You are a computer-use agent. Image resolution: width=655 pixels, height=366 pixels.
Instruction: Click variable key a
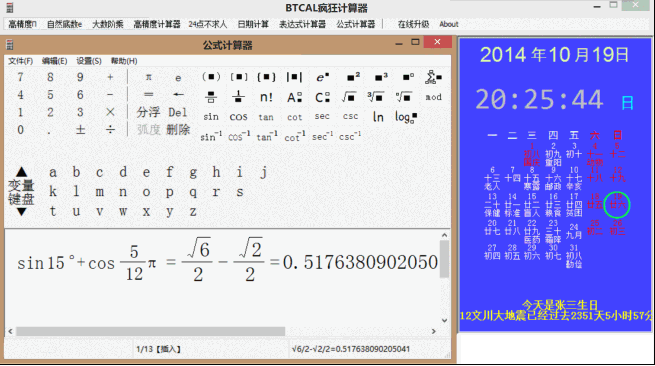(53, 172)
